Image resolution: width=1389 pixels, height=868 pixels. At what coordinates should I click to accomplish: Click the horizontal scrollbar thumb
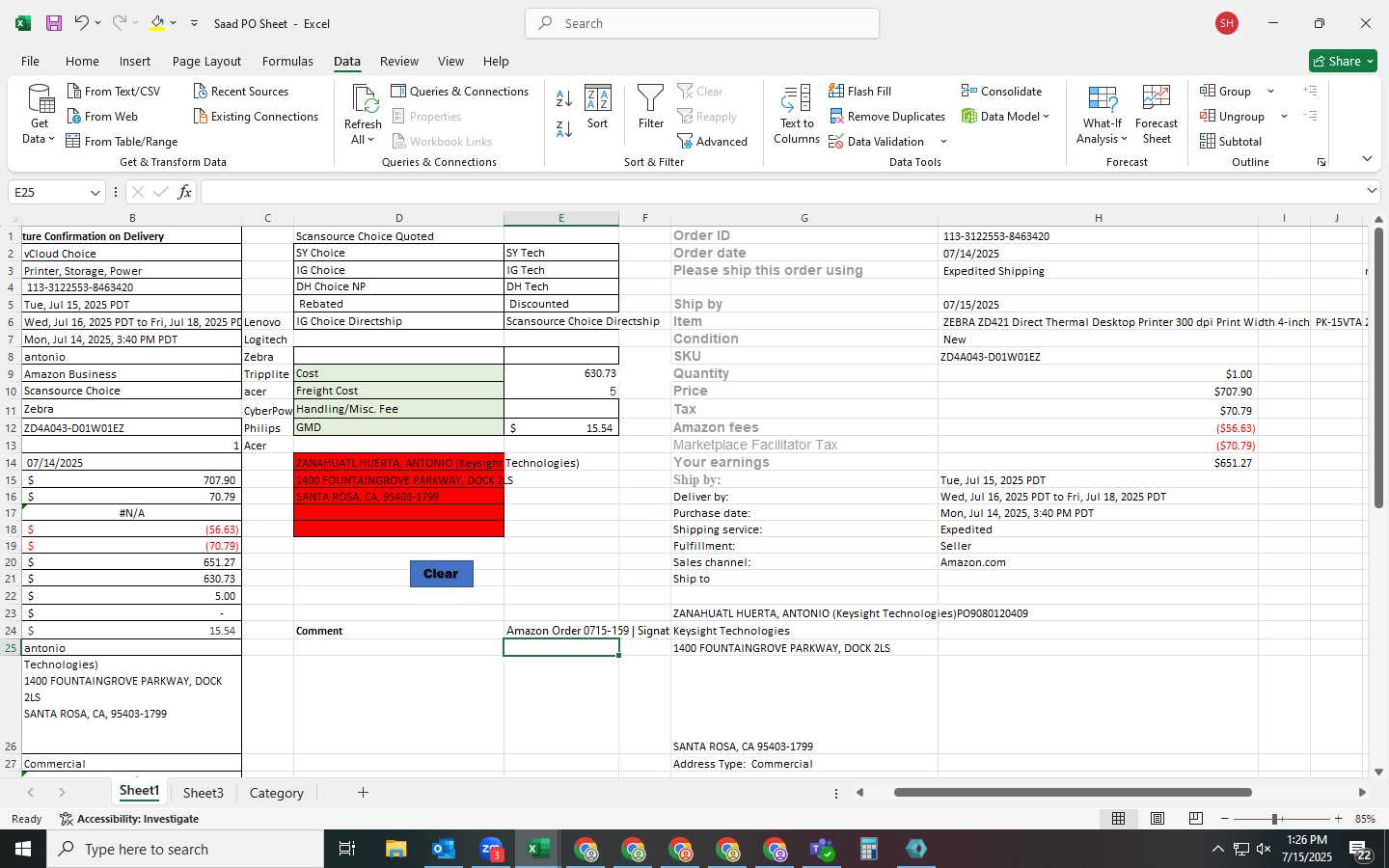(1073, 793)
